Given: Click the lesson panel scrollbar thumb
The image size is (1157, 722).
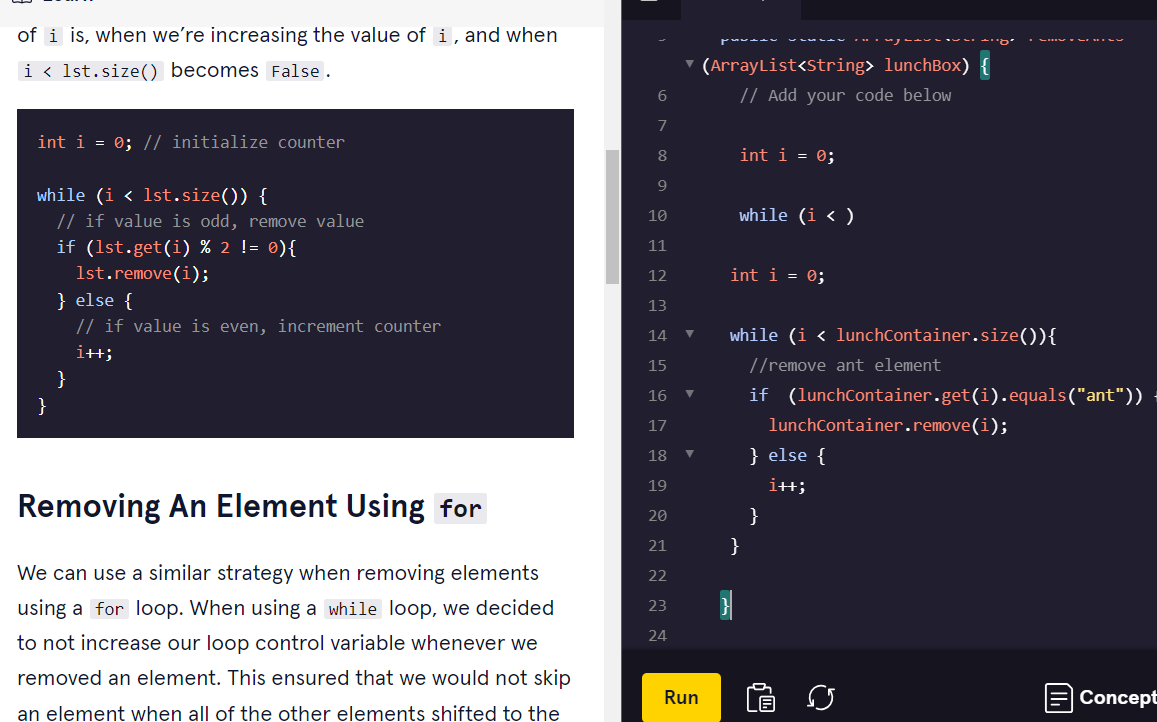Looking at the screenshot, I should click(x=612, y=216).
